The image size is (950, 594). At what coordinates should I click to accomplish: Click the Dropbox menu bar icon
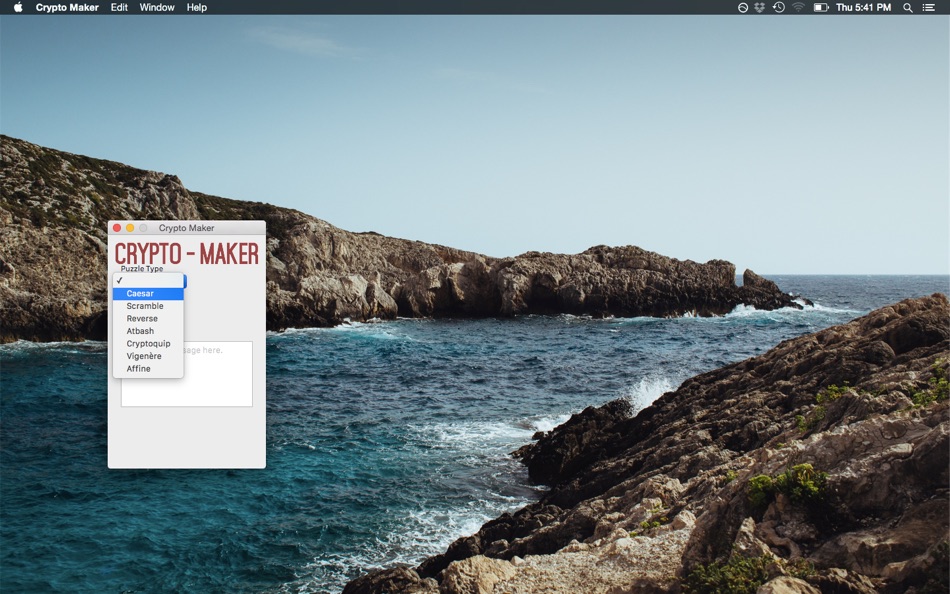(759, 7)
